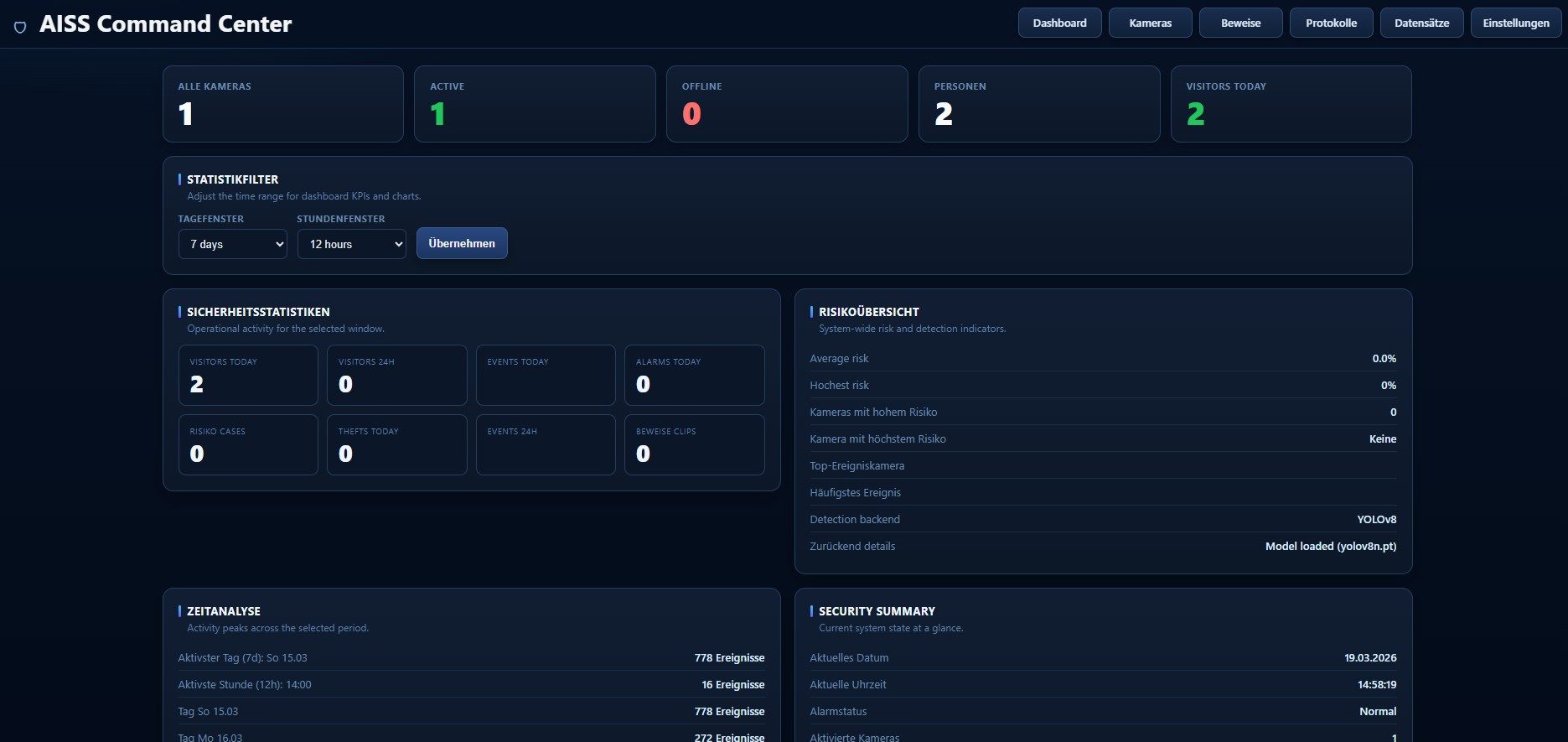Image resolution: width=1568 pixels, height=742 pixels.
Task: Select the Active cameras KPI card
Action: click(x=534, y=104)
